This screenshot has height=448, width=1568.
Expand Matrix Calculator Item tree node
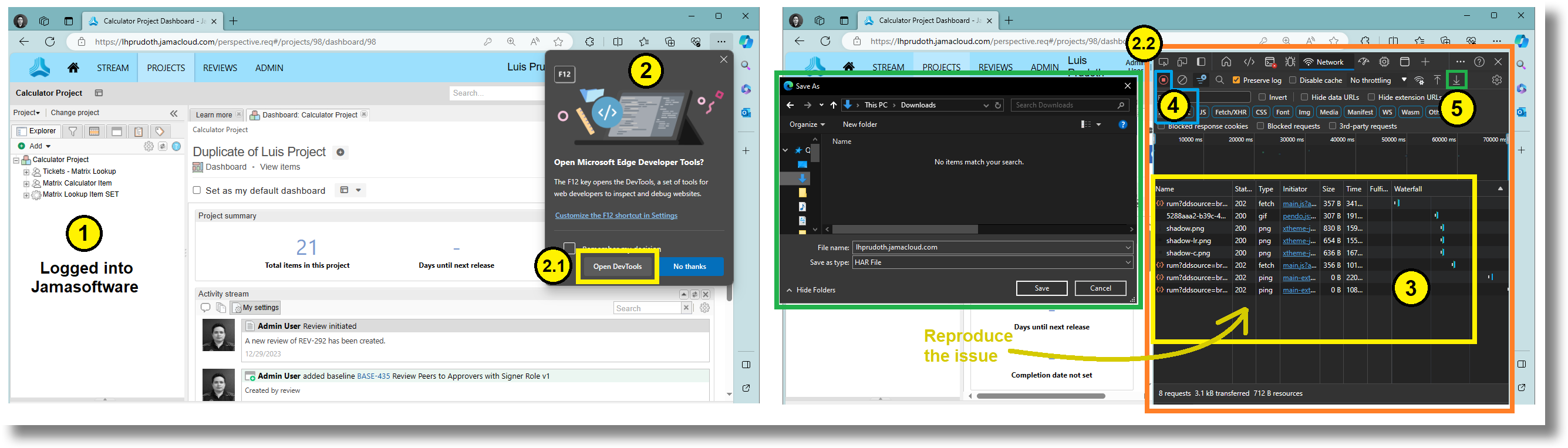26,183
